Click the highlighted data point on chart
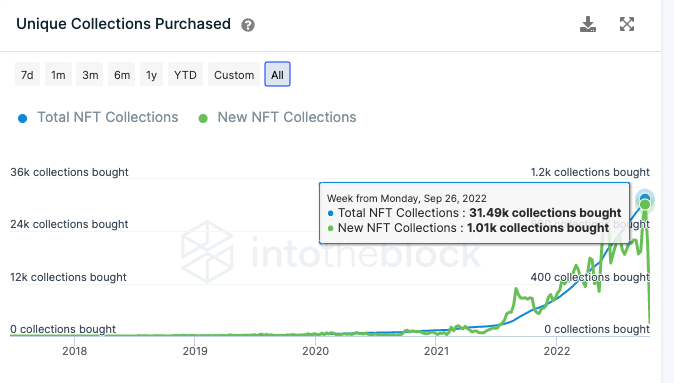Screen dimensions: 674x383 click(645, 201)
